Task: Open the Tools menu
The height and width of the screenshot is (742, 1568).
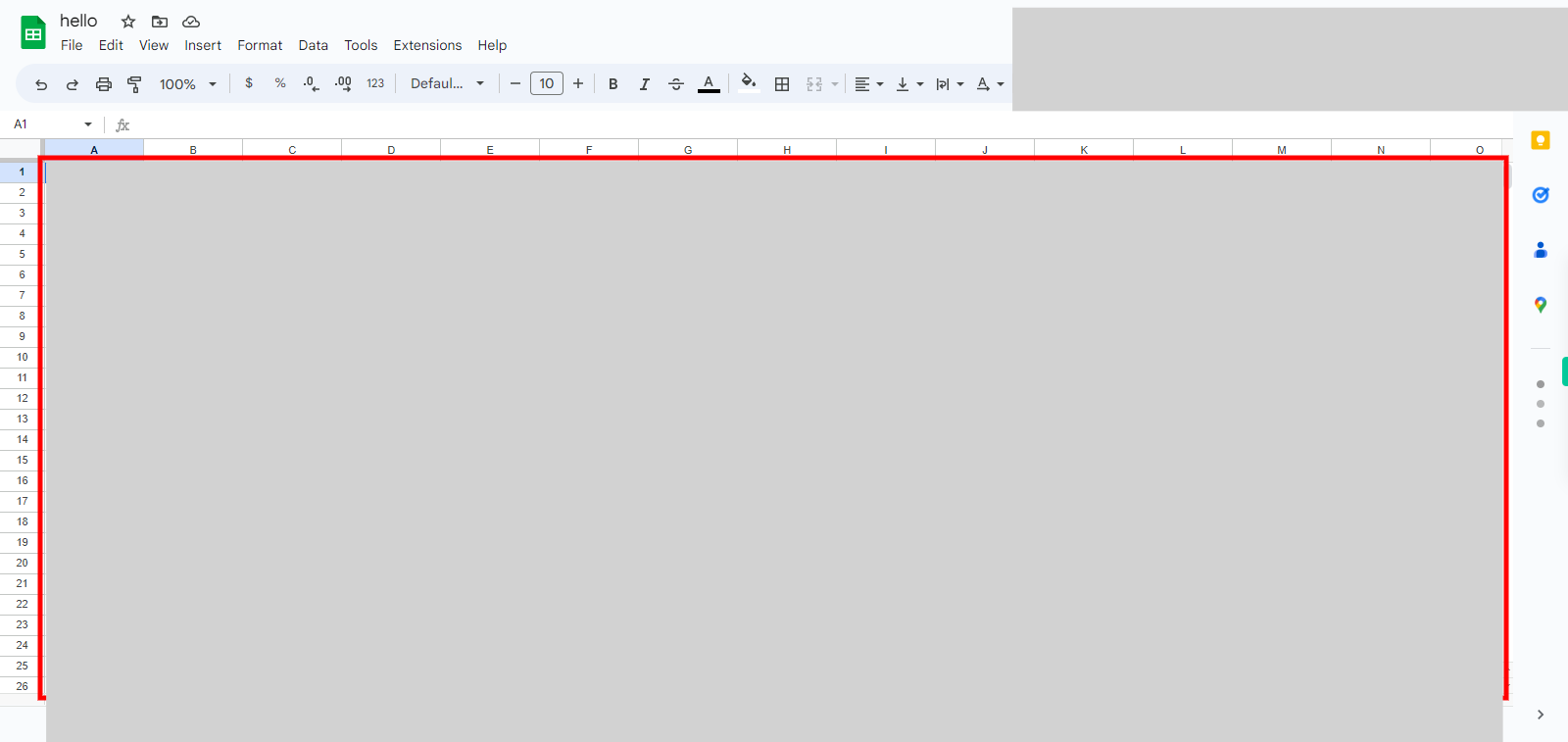Action: coord(361,45)
